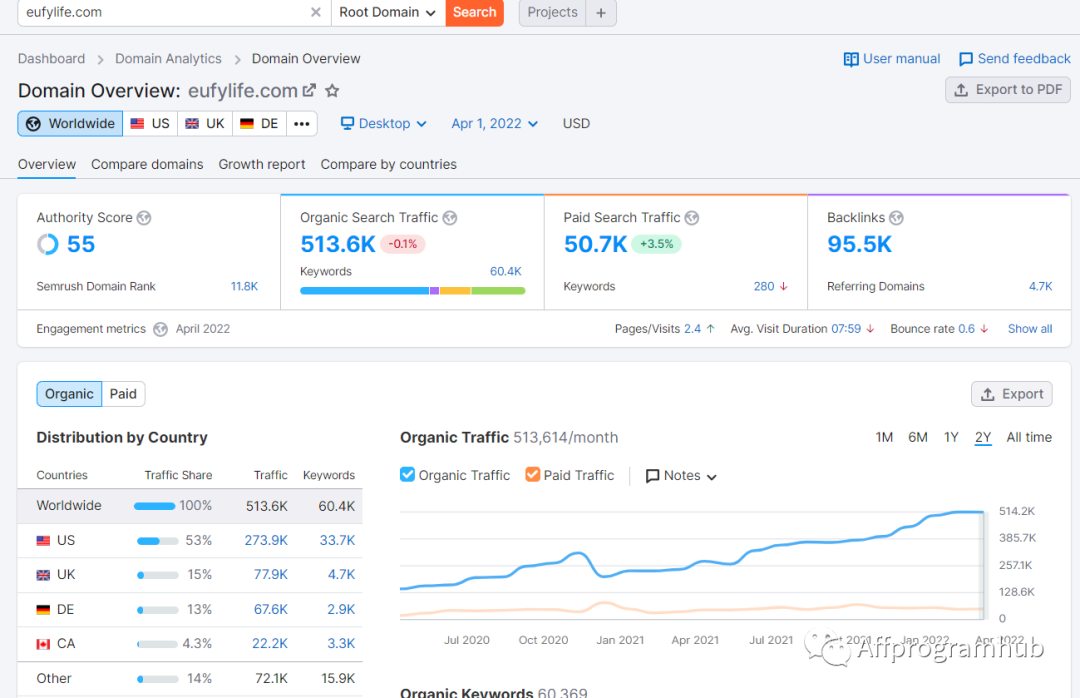Click the Send feedback speech bubble icon
1080x698 pixels.
click(x=966, y=59)
